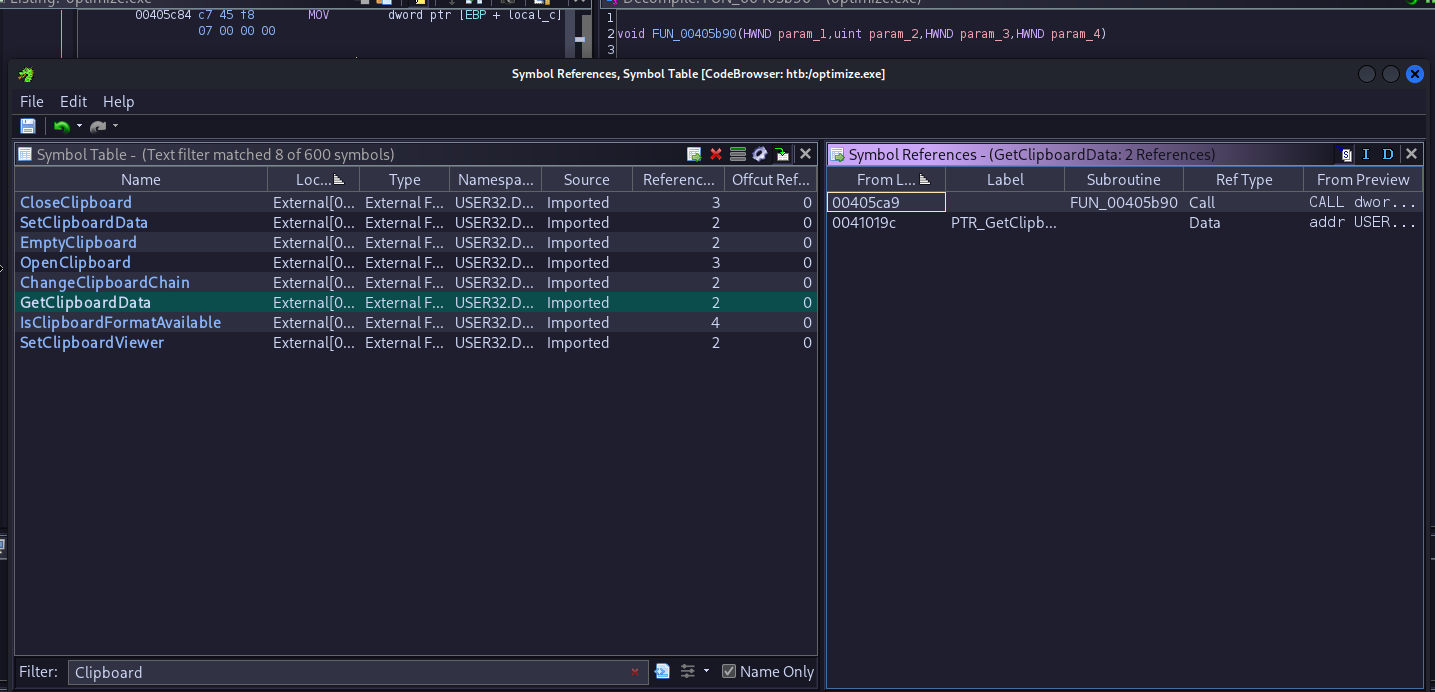
Task: Close the Symbol References panel
Action: click(1411, 154)
